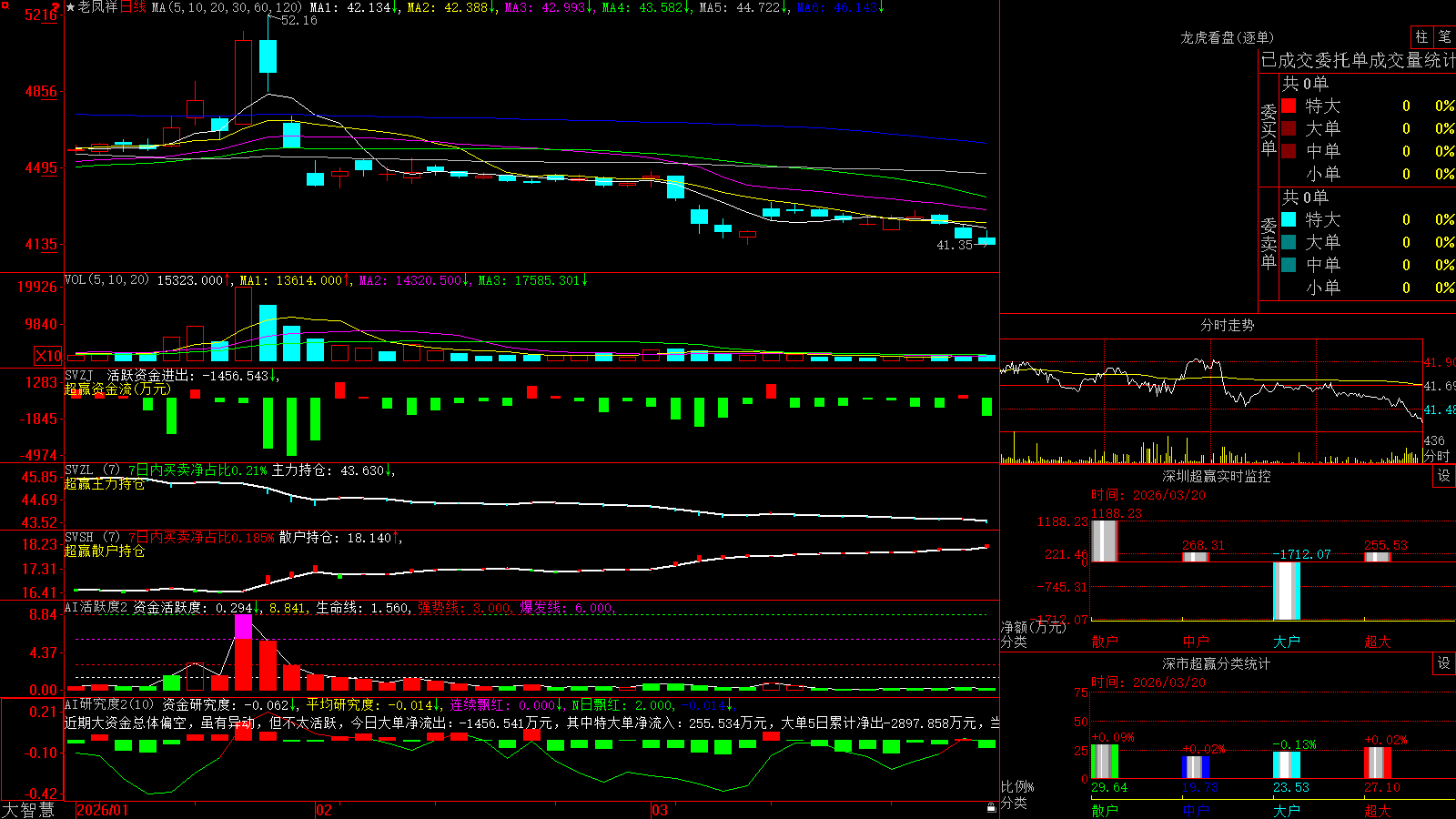Click the AI活跃度2 indicator name

[x=96, y=607]
